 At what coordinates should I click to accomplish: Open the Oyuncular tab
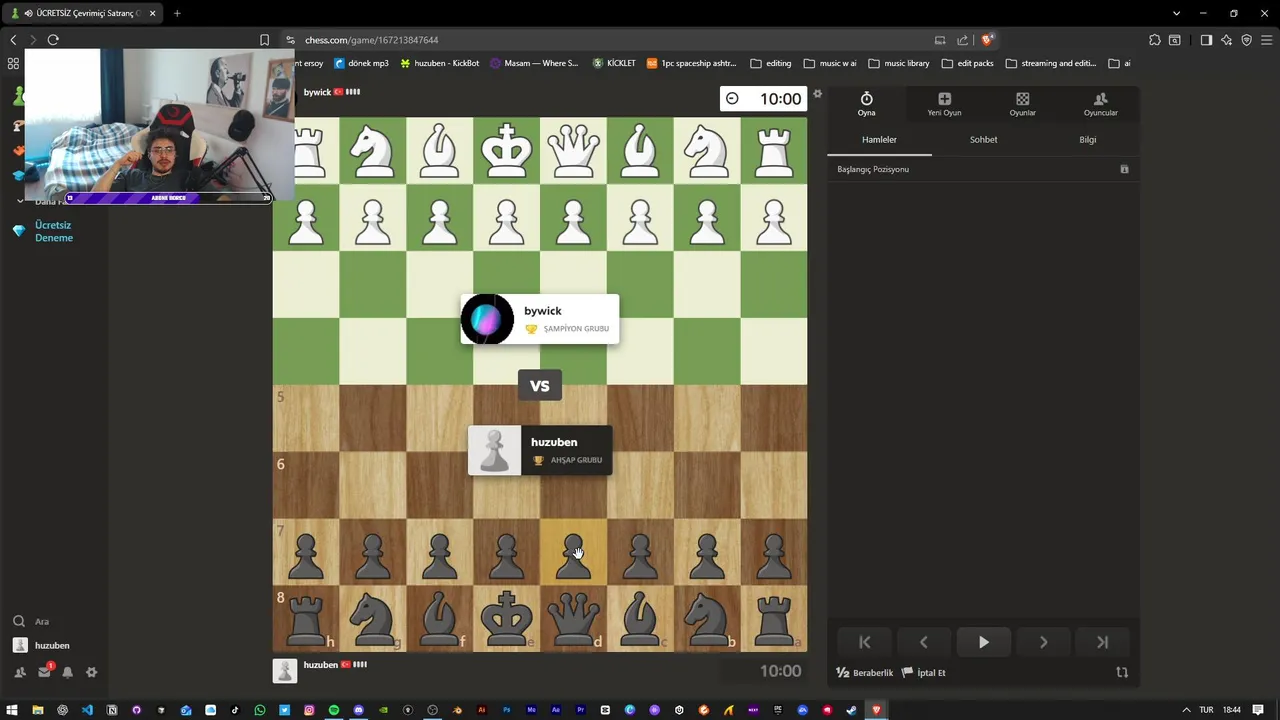coord(1100,103)
